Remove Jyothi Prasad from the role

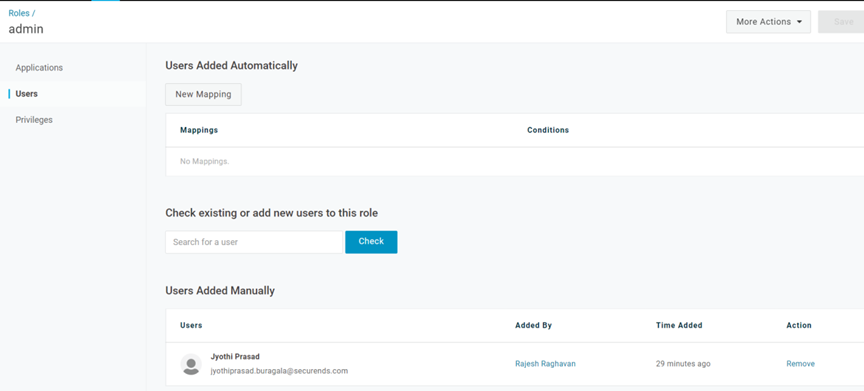point(800,364)
